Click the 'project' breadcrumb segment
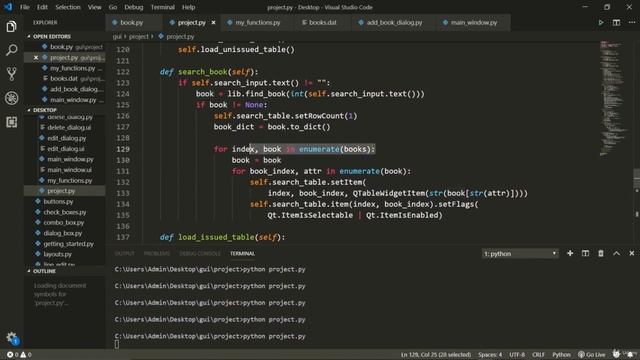The height and width of the screenshot is (360, 640). coord(139,36)
